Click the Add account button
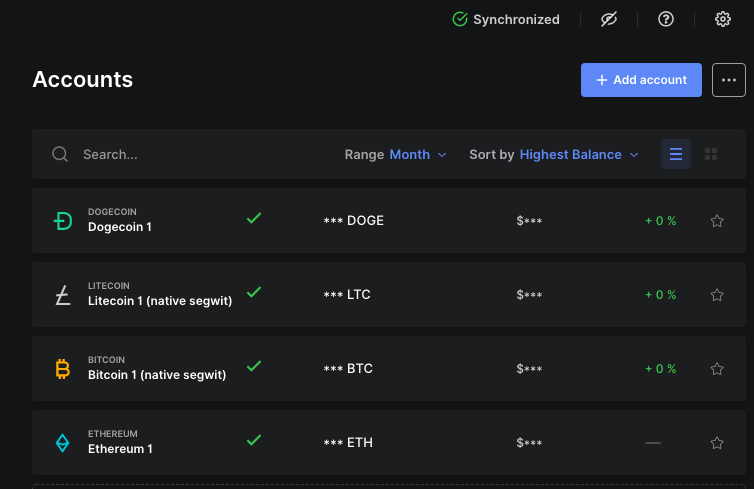Screen dimensions: 754x489 pos(641,80)
